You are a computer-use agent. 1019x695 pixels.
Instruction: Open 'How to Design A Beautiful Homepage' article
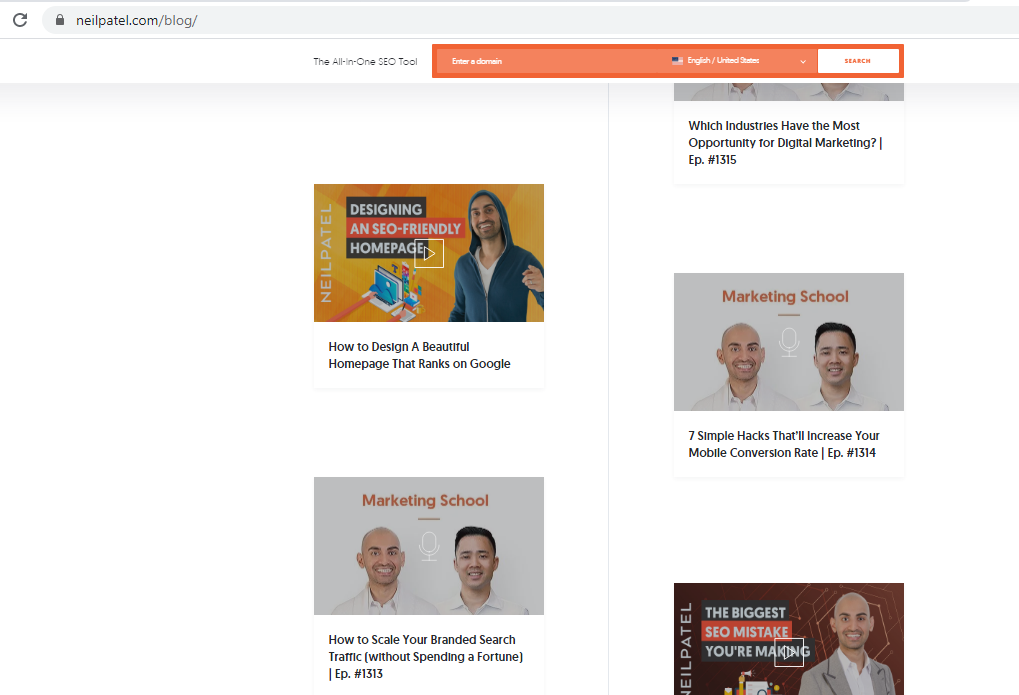click(x=419, y=355)
